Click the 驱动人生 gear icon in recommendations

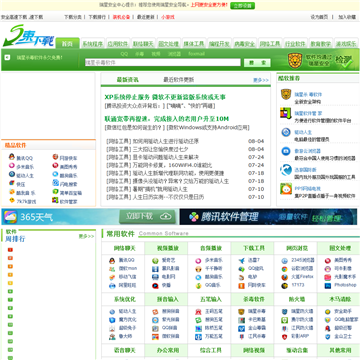click(x=286, y=132)
